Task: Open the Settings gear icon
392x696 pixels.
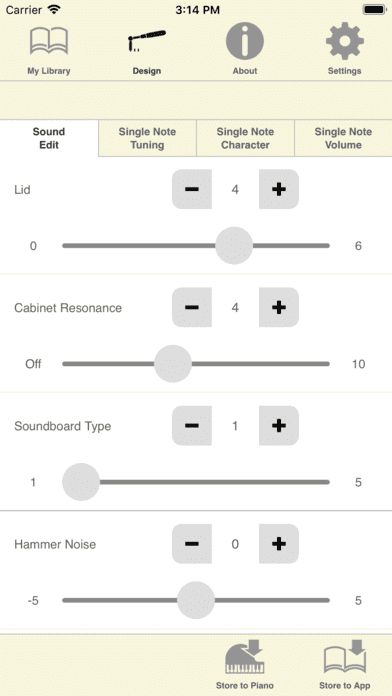Action: [x=344, y=41]
